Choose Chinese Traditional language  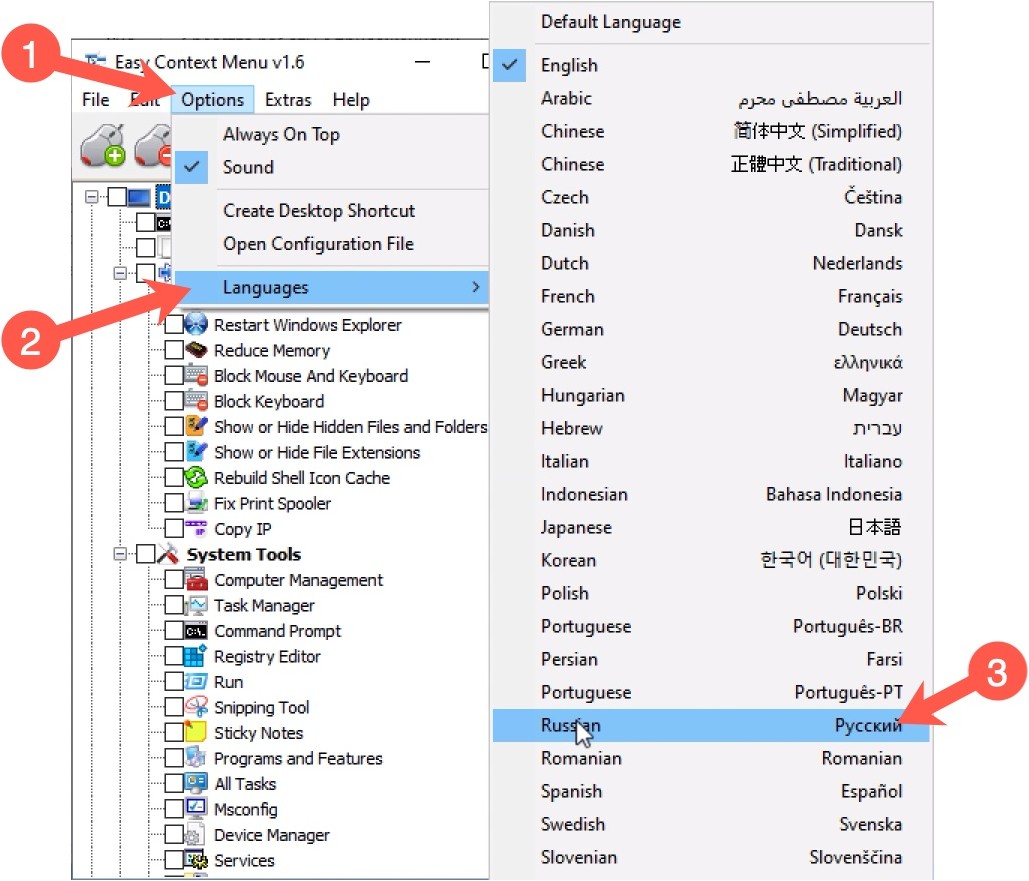coord(711,164)
